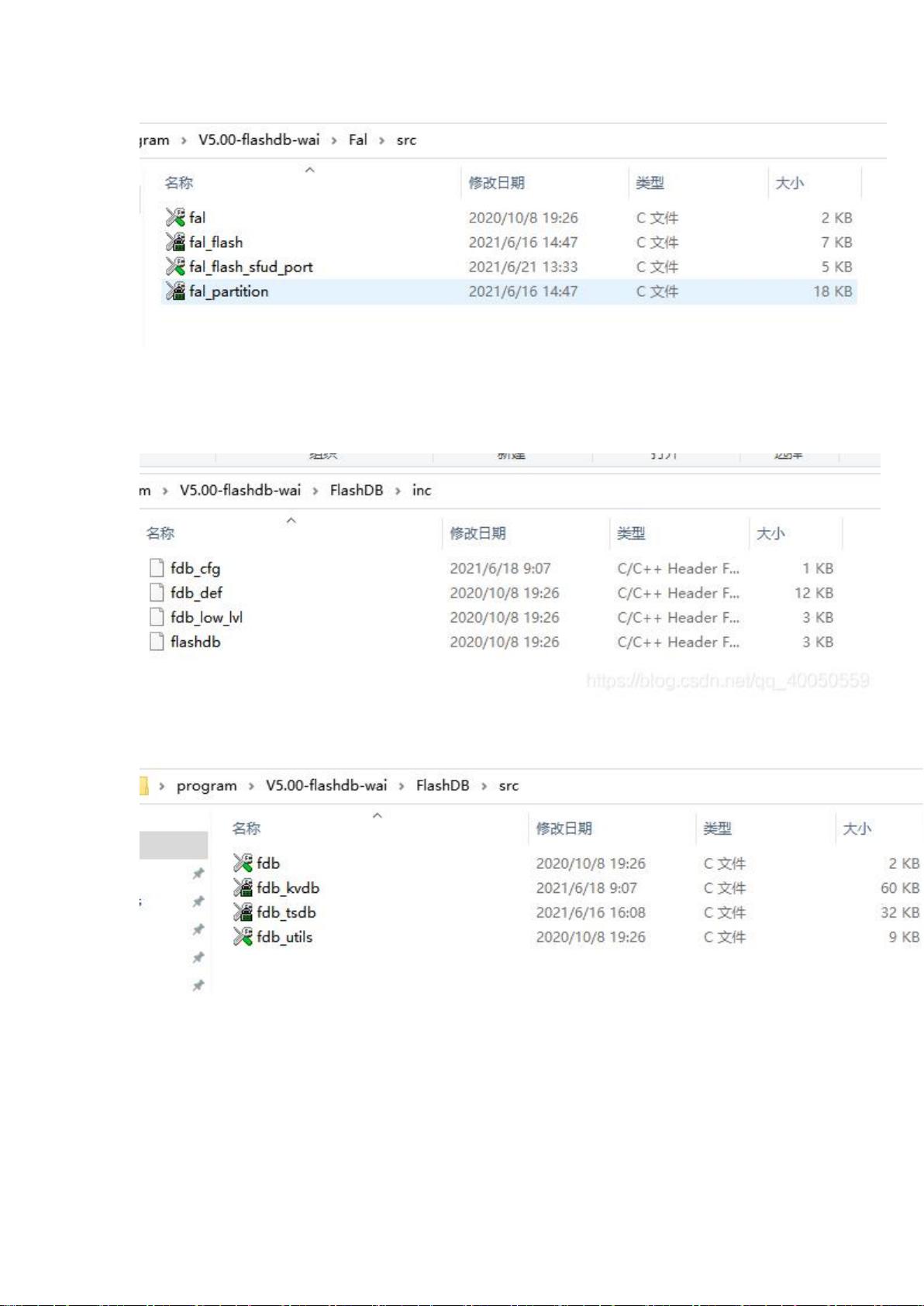Expand chevron after program in bottom breadcrumb
924x1306 pixels.
coord(251,786)
